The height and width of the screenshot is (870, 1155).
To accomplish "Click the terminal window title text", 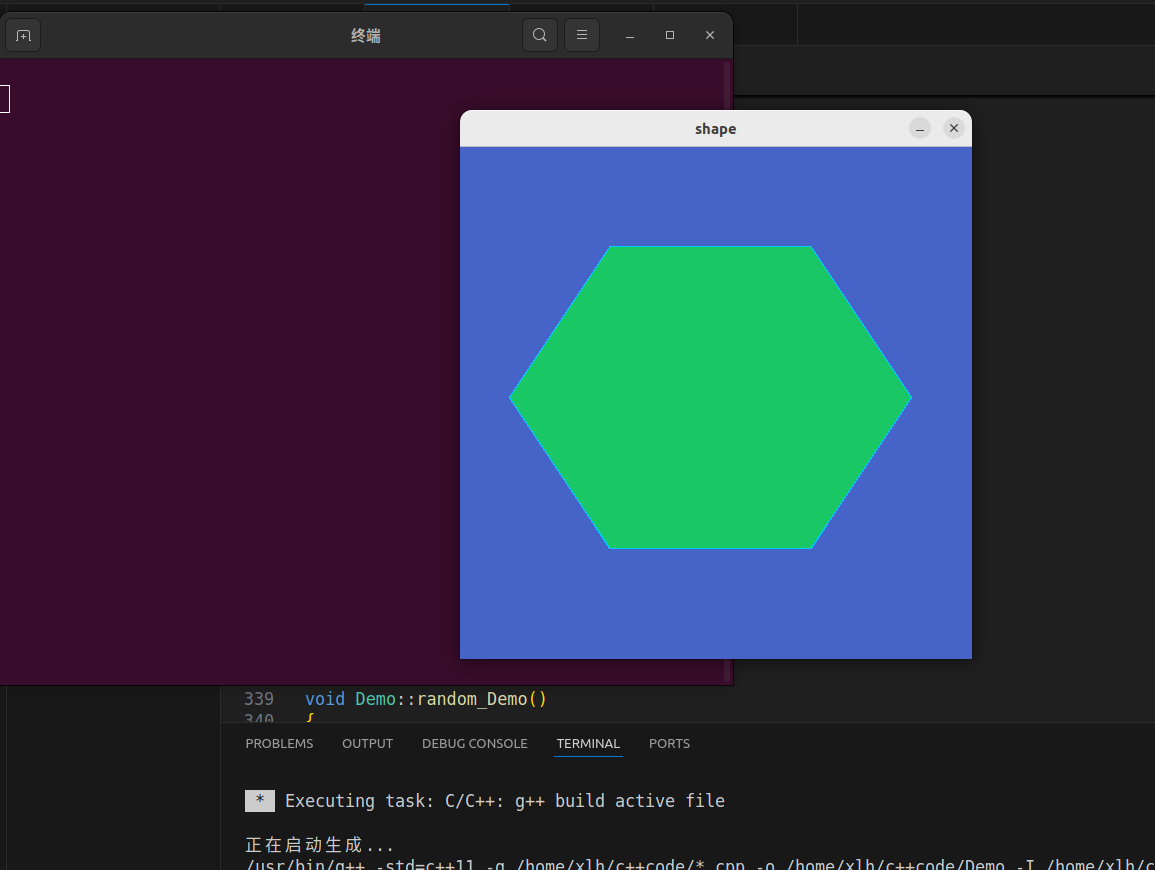I will click(365, 35).
